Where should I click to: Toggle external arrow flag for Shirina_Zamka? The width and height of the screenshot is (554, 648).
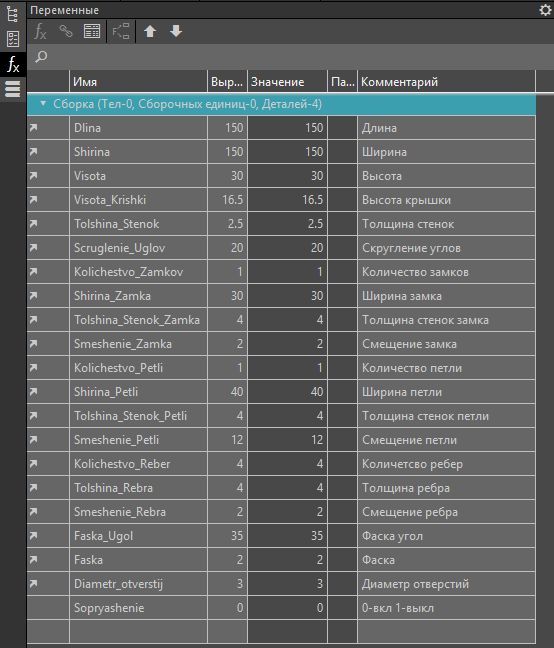point(33,295)
